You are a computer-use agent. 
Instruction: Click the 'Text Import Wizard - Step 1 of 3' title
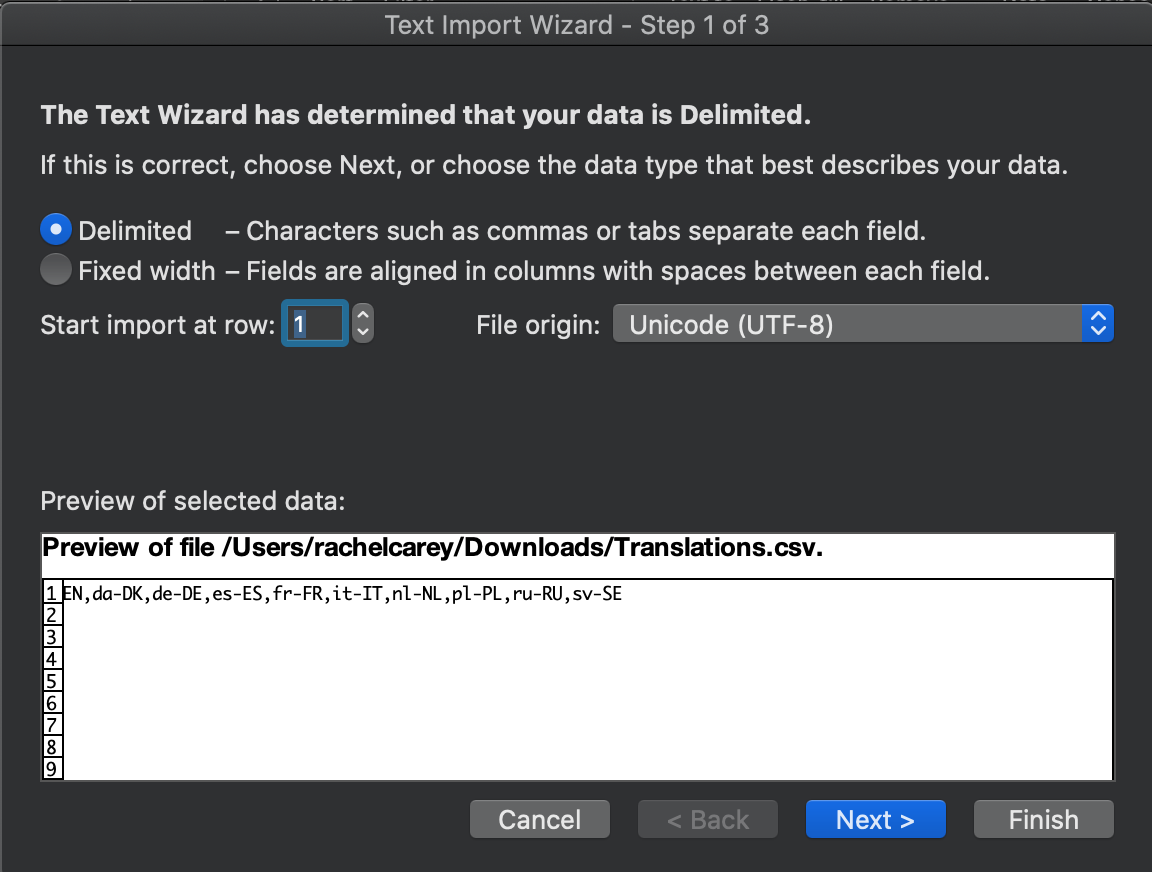(577, 25)
